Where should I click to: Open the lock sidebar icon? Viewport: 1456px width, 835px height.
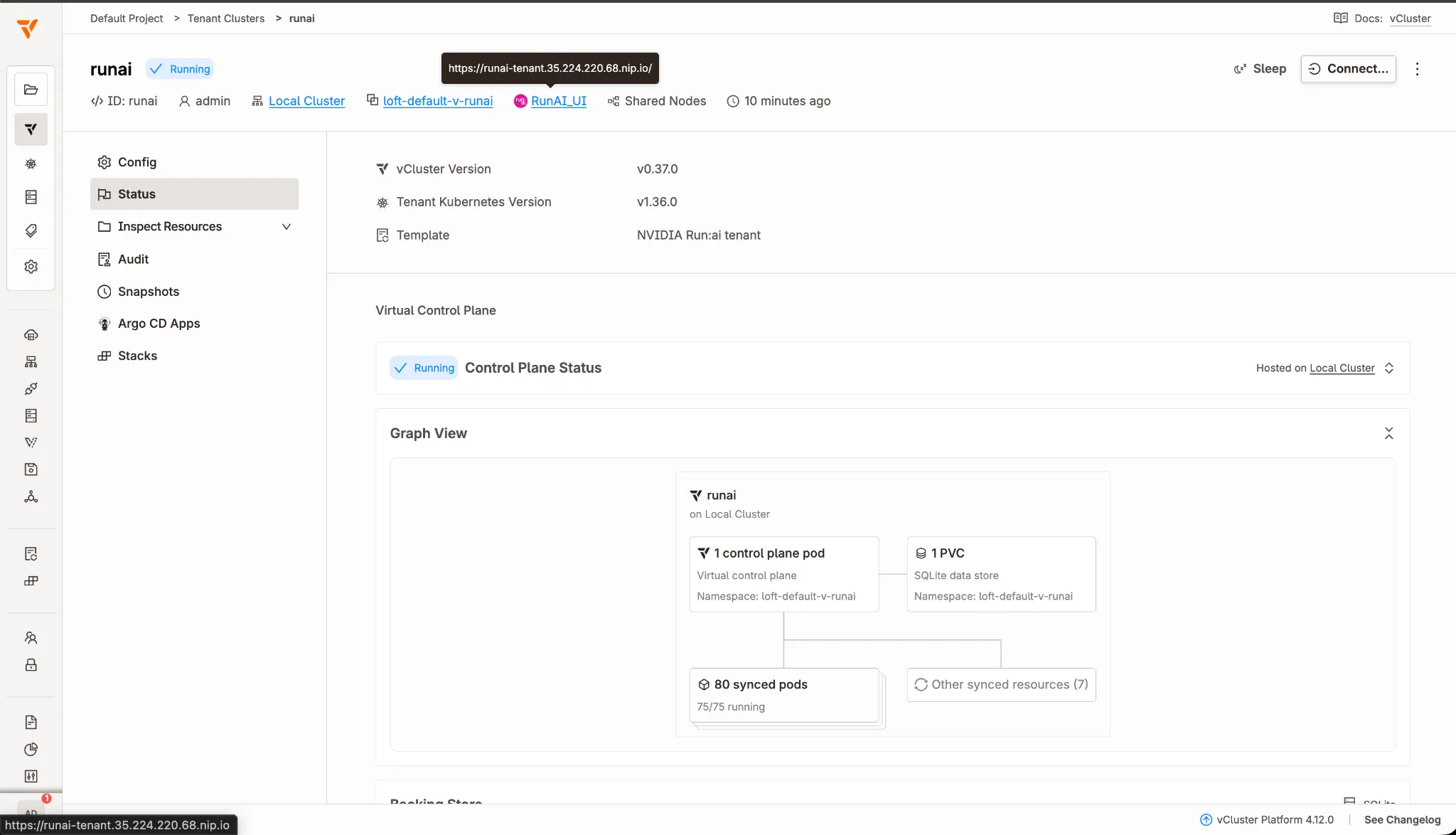31,665
